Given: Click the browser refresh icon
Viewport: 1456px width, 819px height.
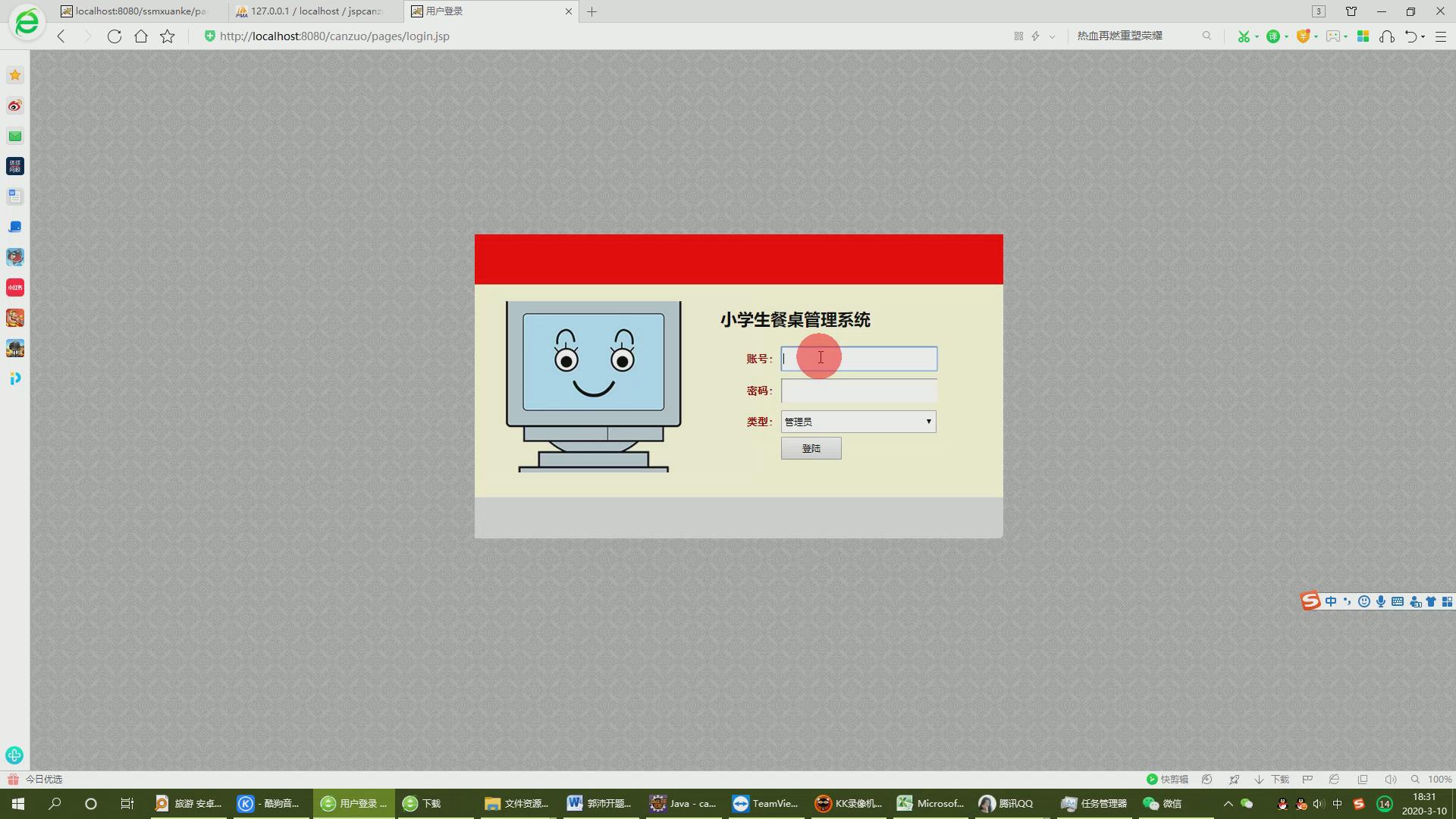Looking at the screenshot, I should pyautogui.click(x=115, y=36).
